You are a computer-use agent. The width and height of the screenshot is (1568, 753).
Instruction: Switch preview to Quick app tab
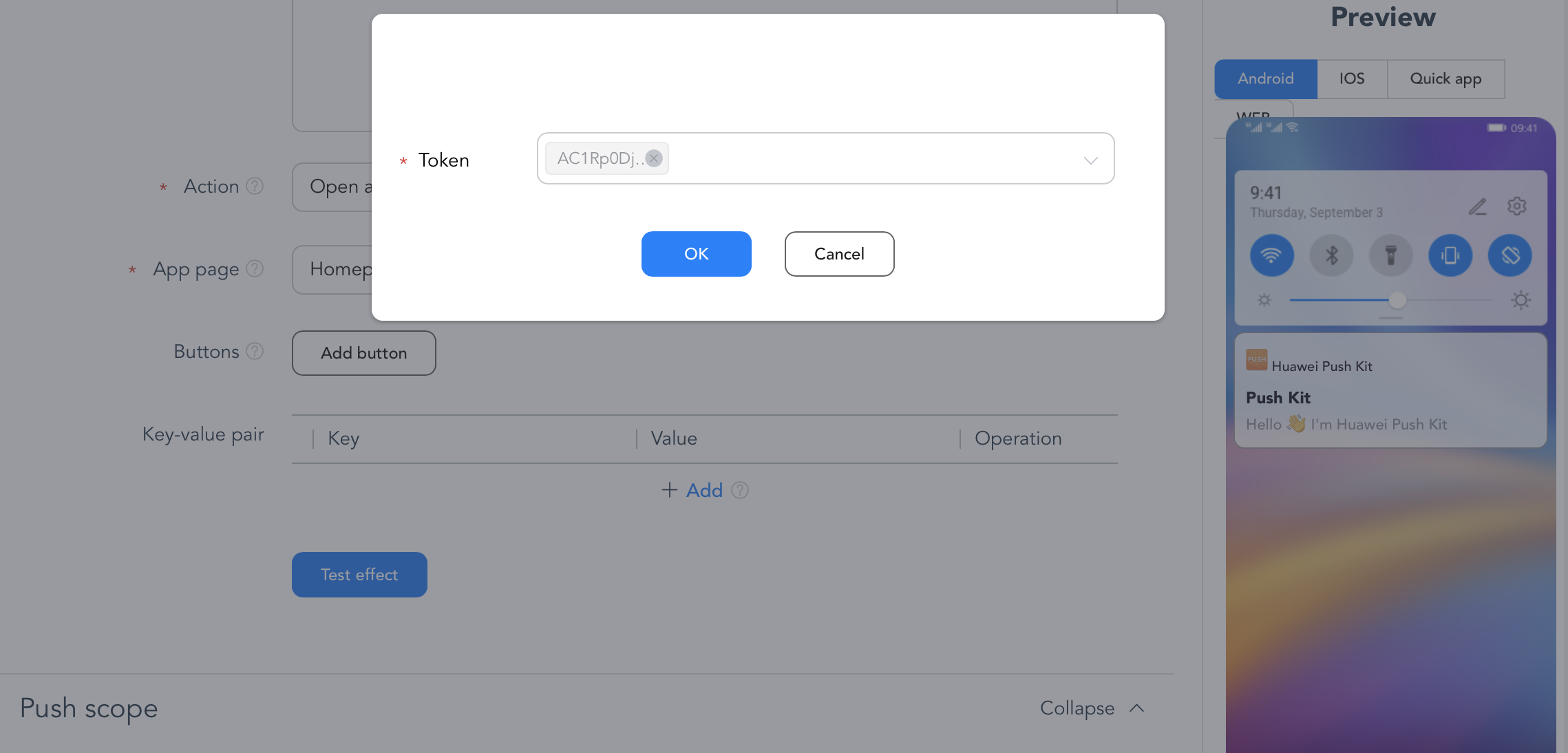coord(1445,78)
